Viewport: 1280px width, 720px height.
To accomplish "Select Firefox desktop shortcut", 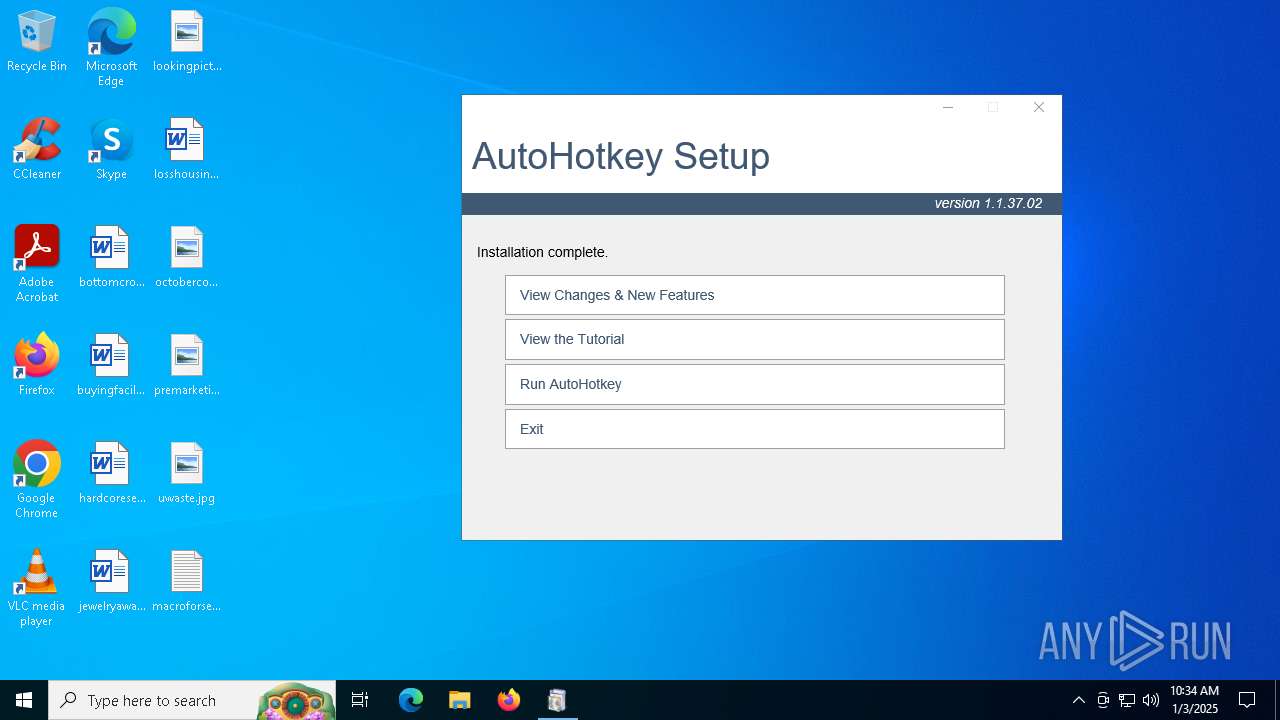I will 37,366.
